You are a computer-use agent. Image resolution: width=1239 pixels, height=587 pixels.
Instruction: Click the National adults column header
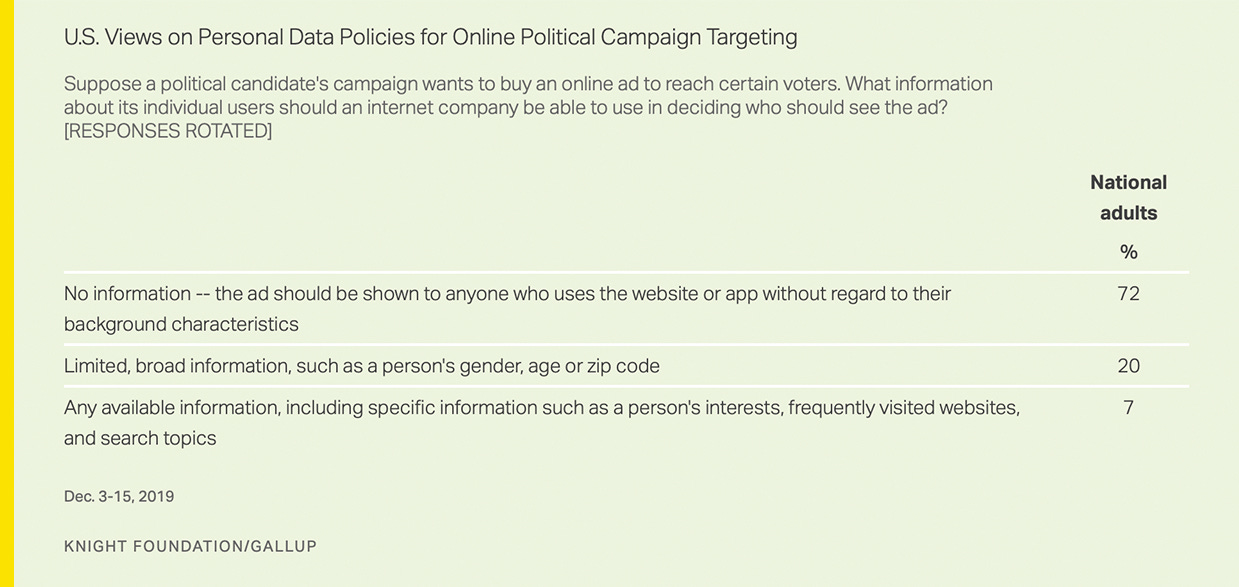click(x=1129, y=197)
